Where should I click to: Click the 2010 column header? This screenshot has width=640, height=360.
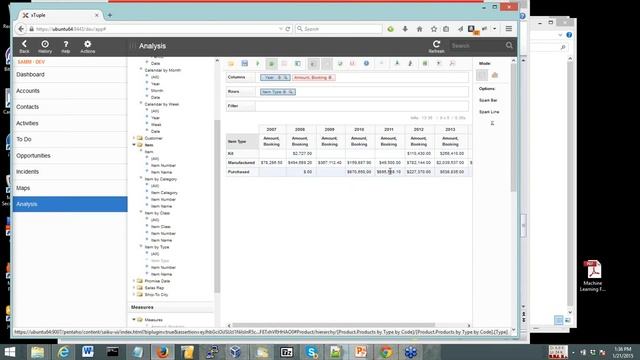pyautogui.click(x=359, y=129)
